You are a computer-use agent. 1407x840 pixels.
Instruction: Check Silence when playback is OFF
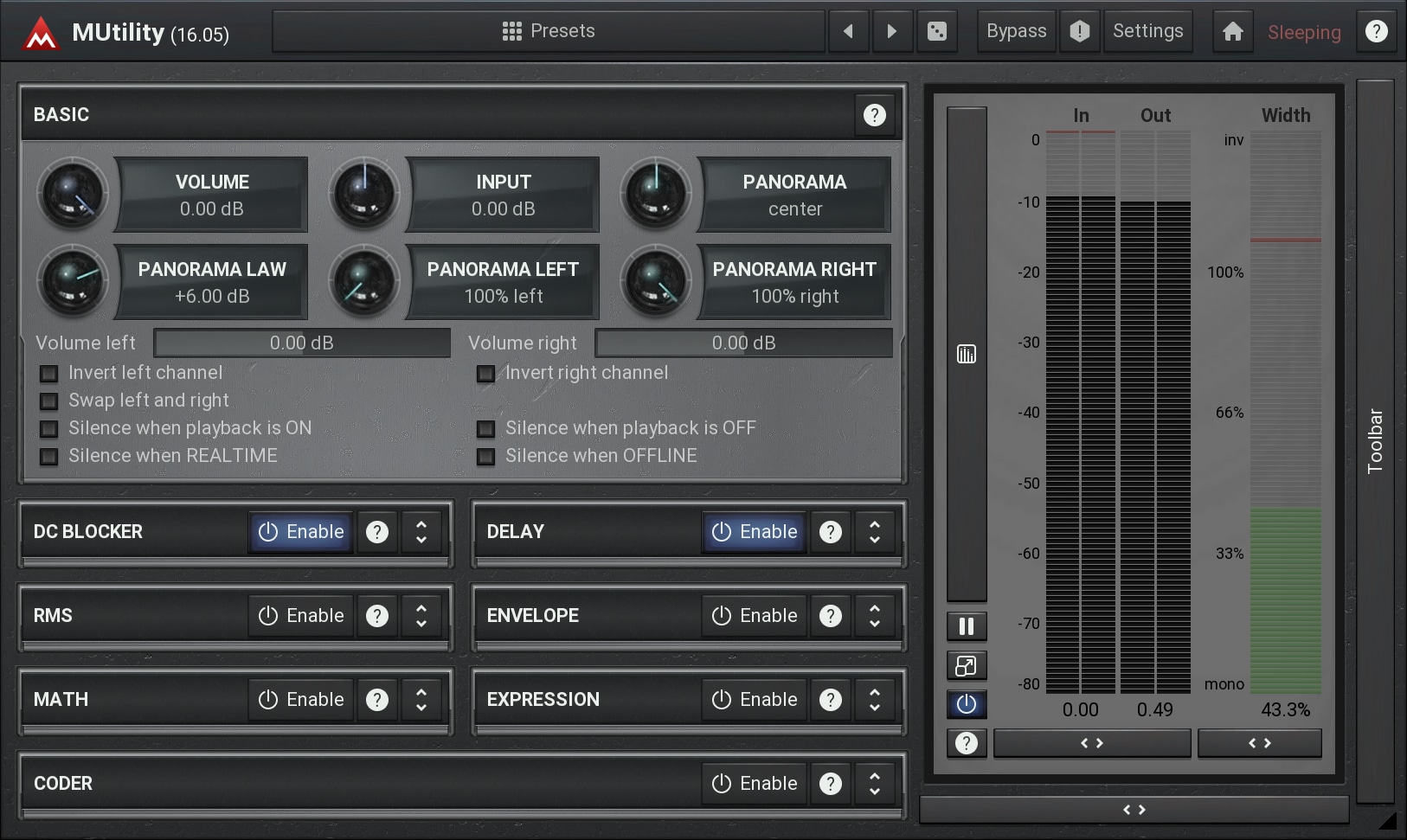[x=486, y=429]
